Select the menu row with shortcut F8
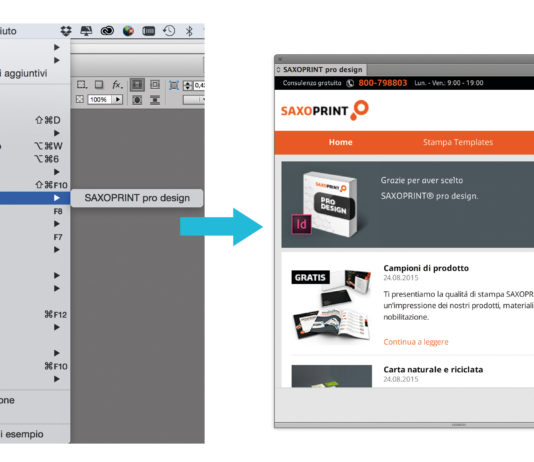 pos(35,211)
